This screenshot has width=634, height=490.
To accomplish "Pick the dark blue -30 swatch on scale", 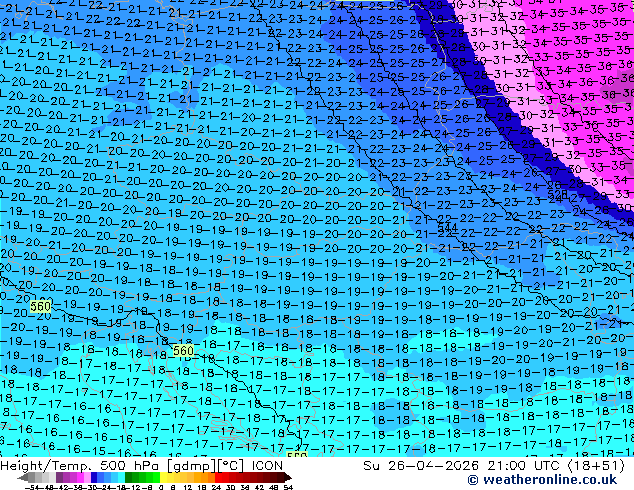I will tap(94, 478).
